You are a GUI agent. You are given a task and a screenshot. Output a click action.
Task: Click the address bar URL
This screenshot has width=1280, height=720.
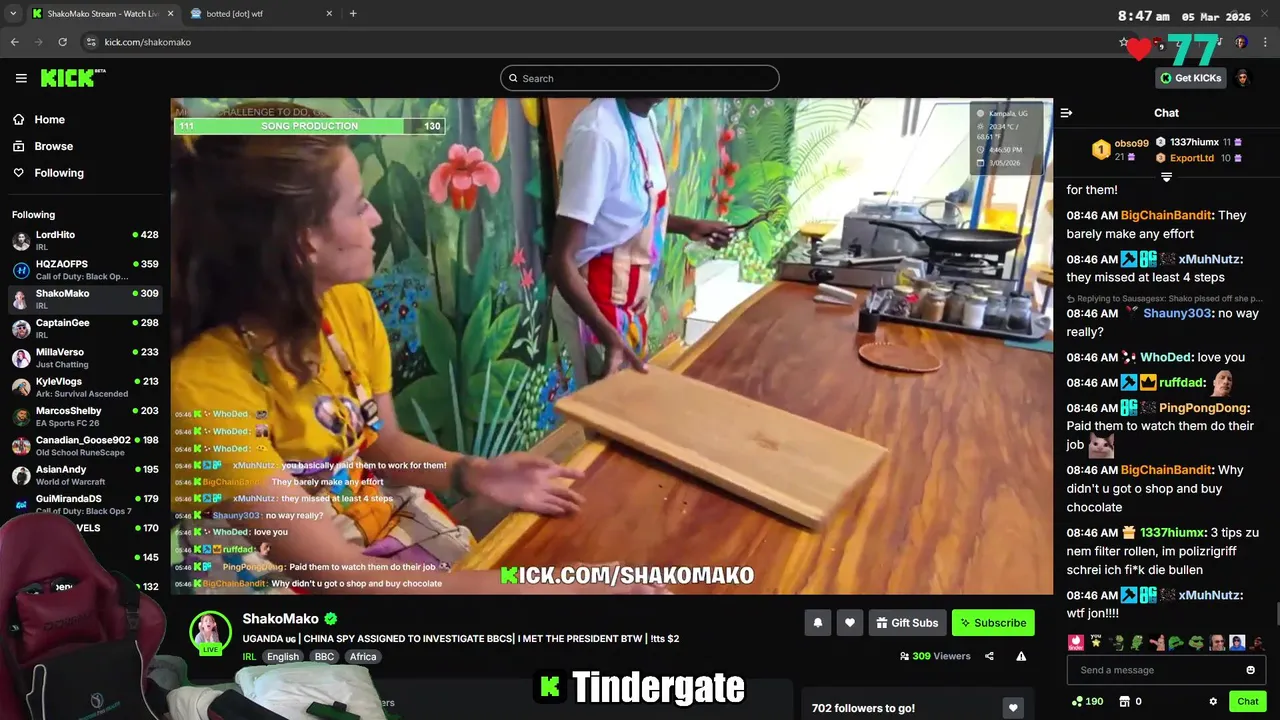coord(148,42)
